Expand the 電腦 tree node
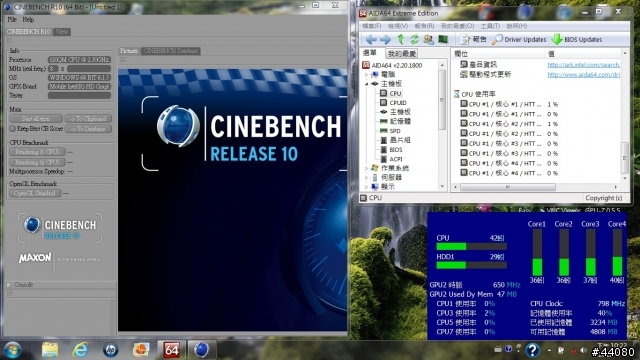This screenshot has width=640, height=360. tap(367, 74)
